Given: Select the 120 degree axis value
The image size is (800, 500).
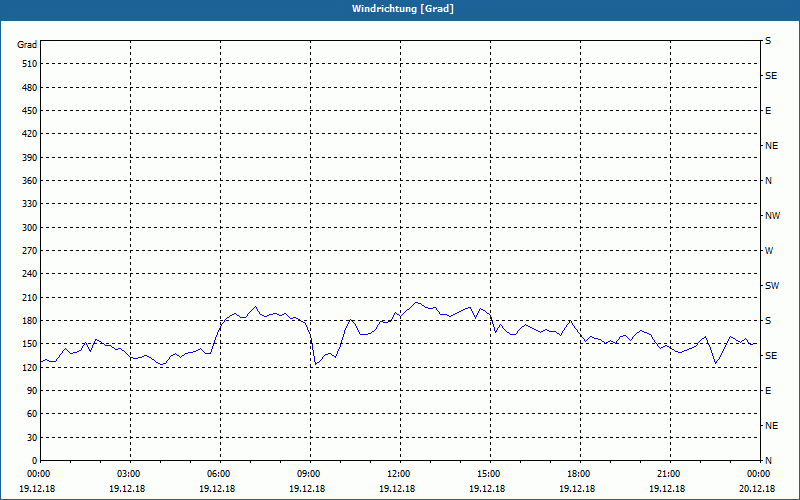Looking at the screenshot, I should click(x=30, y=367).
